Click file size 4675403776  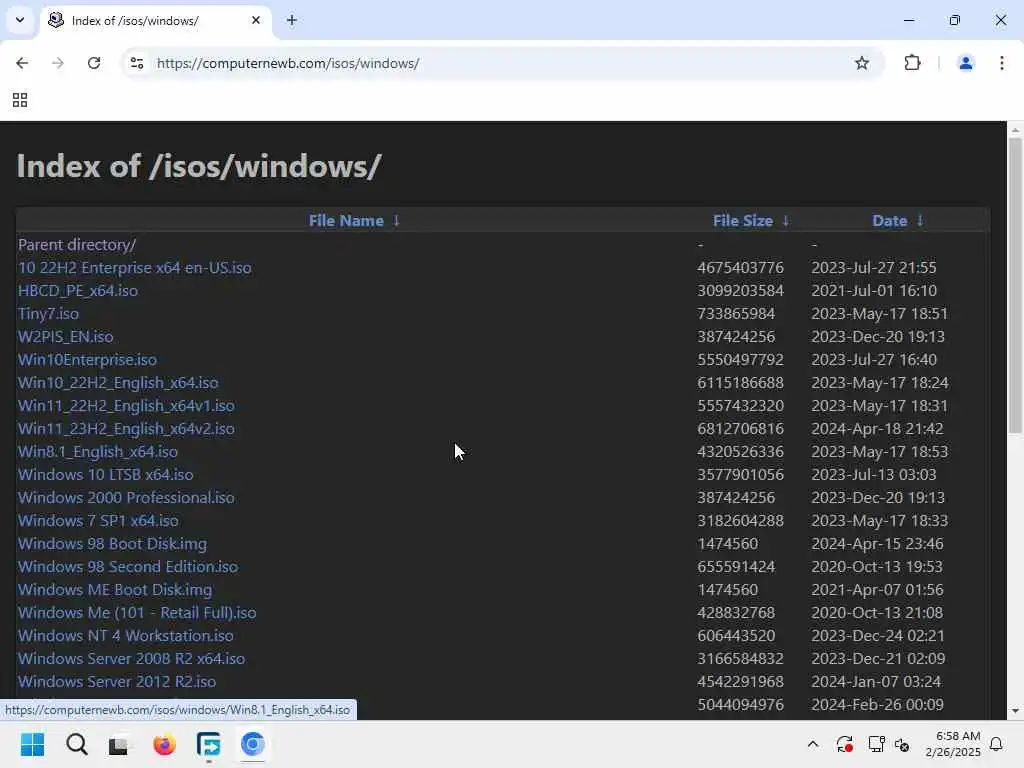click(740, 268)
